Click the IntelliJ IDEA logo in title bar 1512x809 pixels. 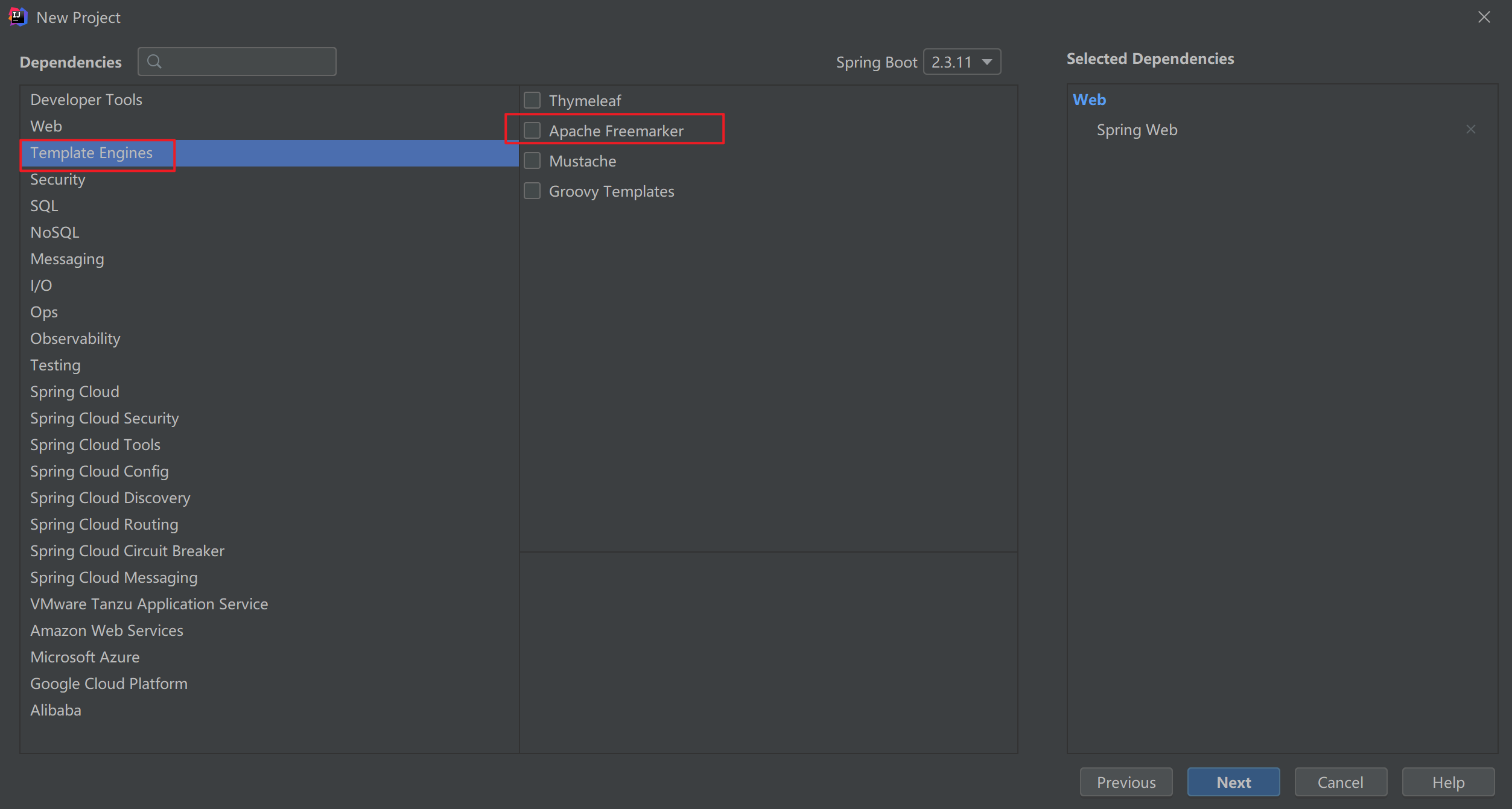pyautogui.click(x=17, y=17)
